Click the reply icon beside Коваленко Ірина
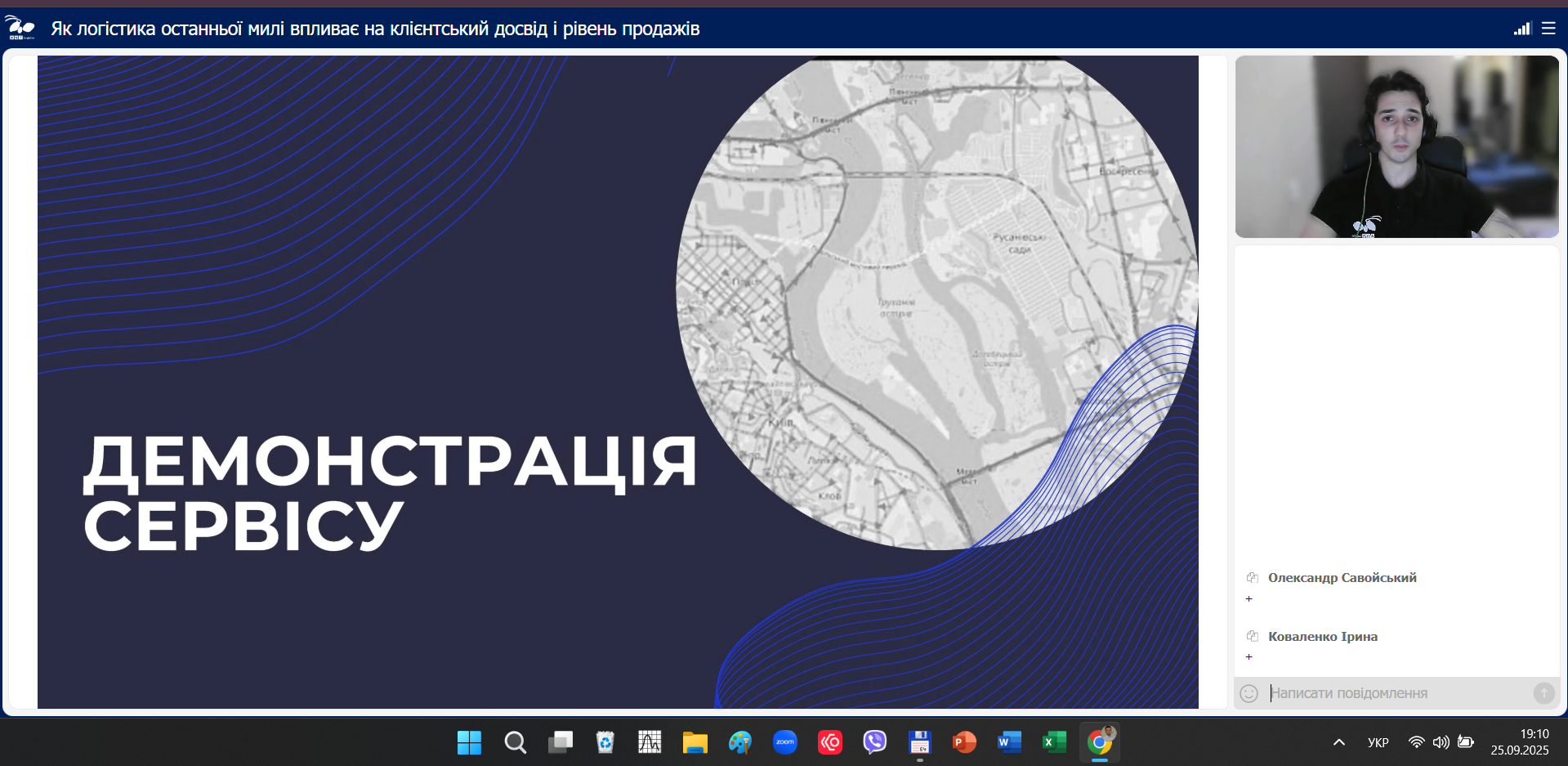This screenshot has width=1568, height=766. [x=1252, y=636]
